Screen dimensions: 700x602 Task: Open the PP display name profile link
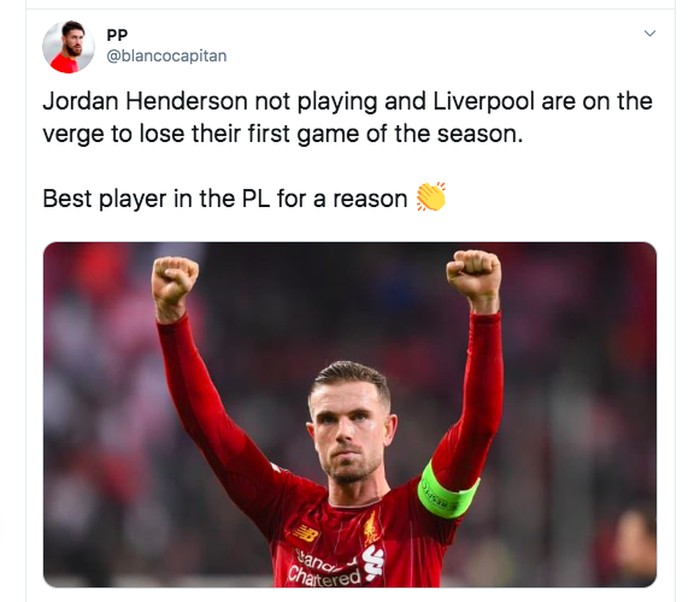(117, 34)
